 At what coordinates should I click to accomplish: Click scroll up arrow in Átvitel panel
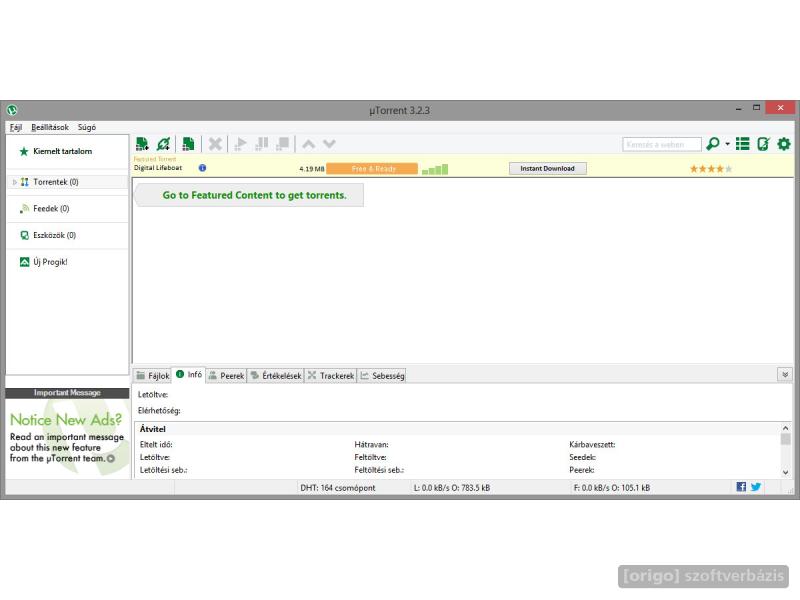coord(785,429)
